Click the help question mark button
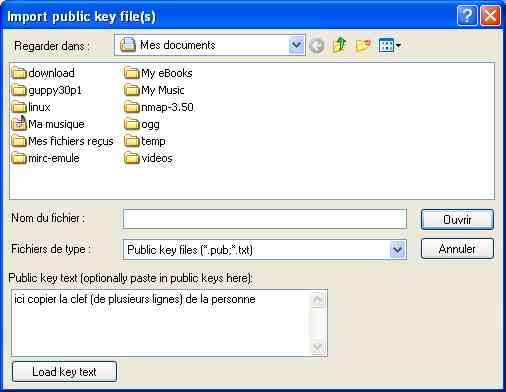Screen dimensions: 506x392 [467, 15]
